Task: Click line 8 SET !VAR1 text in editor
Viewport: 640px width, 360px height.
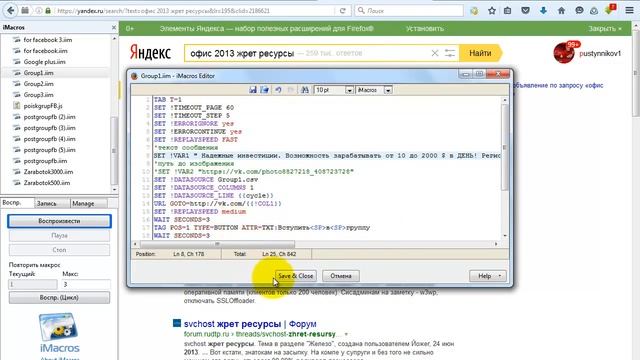Action: click(x=327, y=156)
